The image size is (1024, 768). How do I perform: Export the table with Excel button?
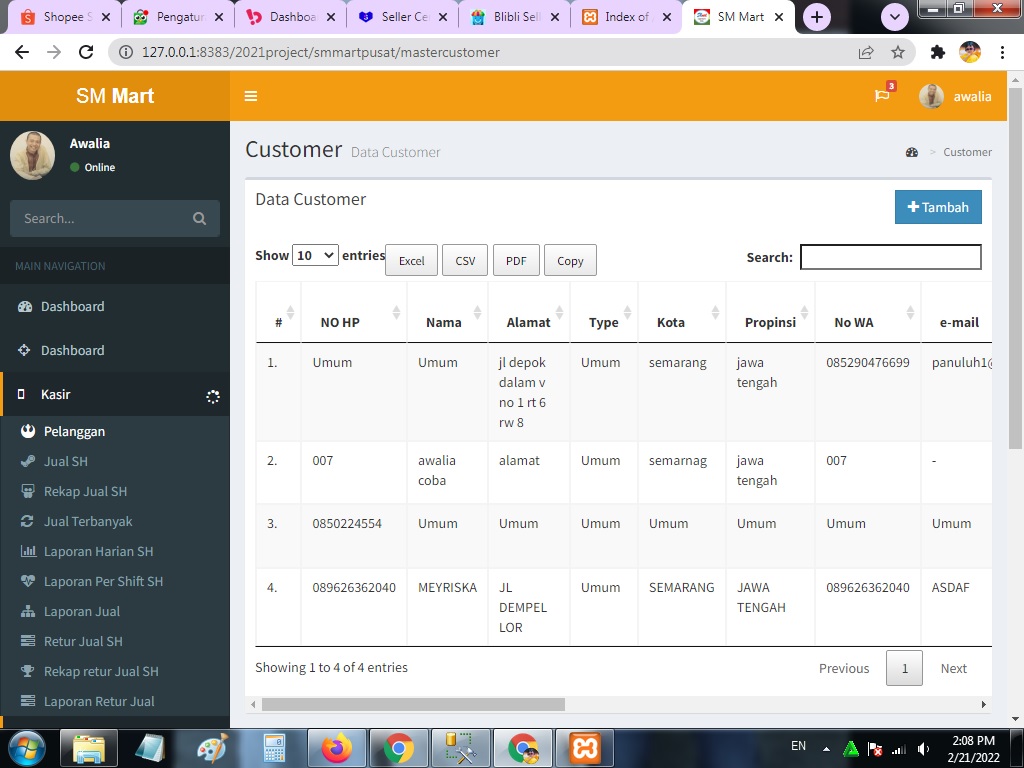coord(411,260)
